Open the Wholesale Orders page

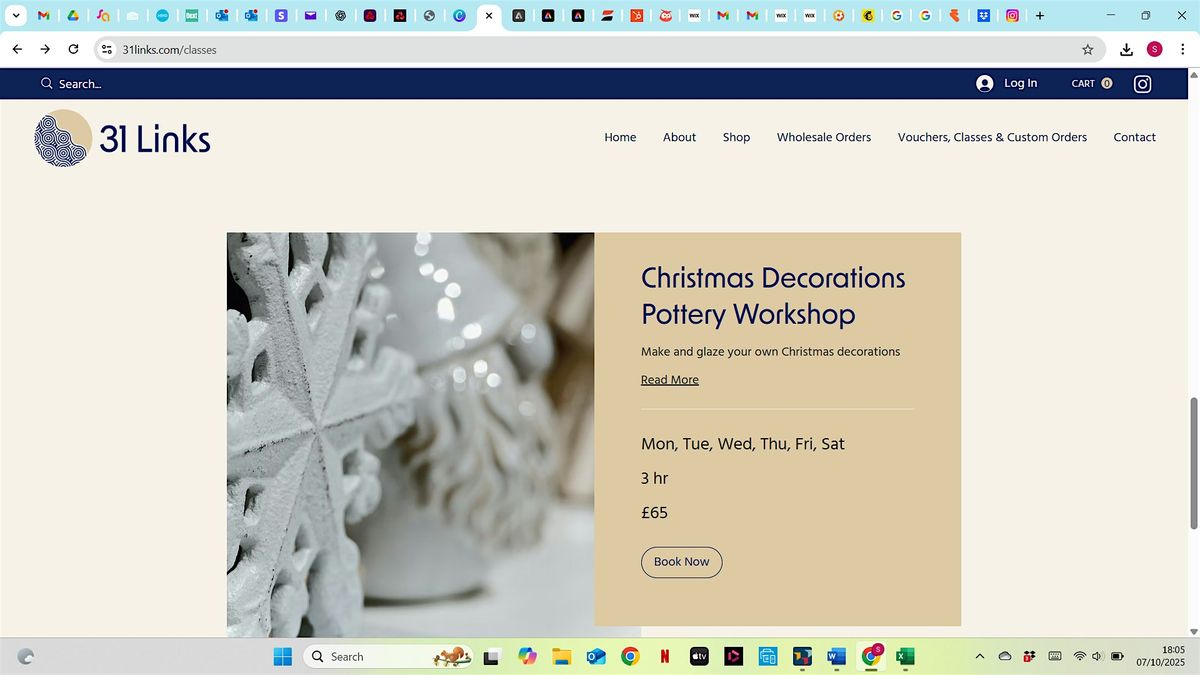[823, 137]
